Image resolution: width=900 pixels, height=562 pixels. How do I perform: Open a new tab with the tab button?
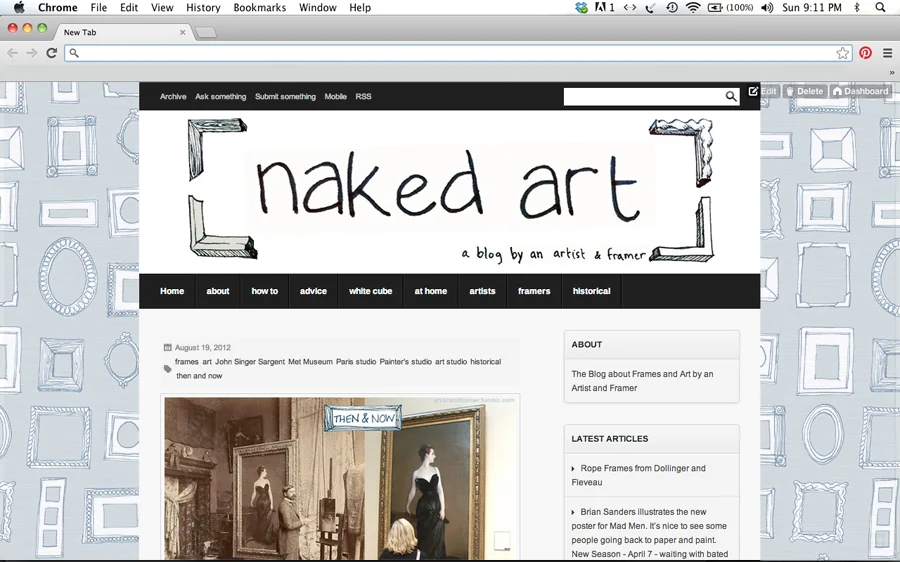tap(206, 33)
